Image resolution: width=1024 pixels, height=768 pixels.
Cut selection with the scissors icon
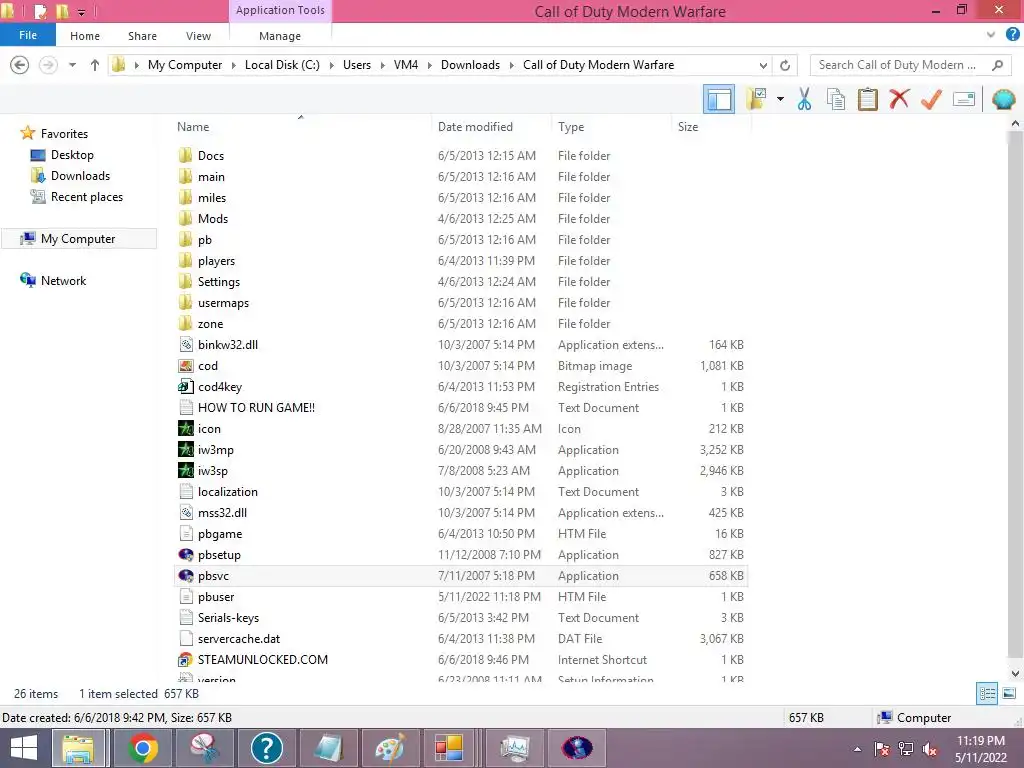[x=804, y=99]
